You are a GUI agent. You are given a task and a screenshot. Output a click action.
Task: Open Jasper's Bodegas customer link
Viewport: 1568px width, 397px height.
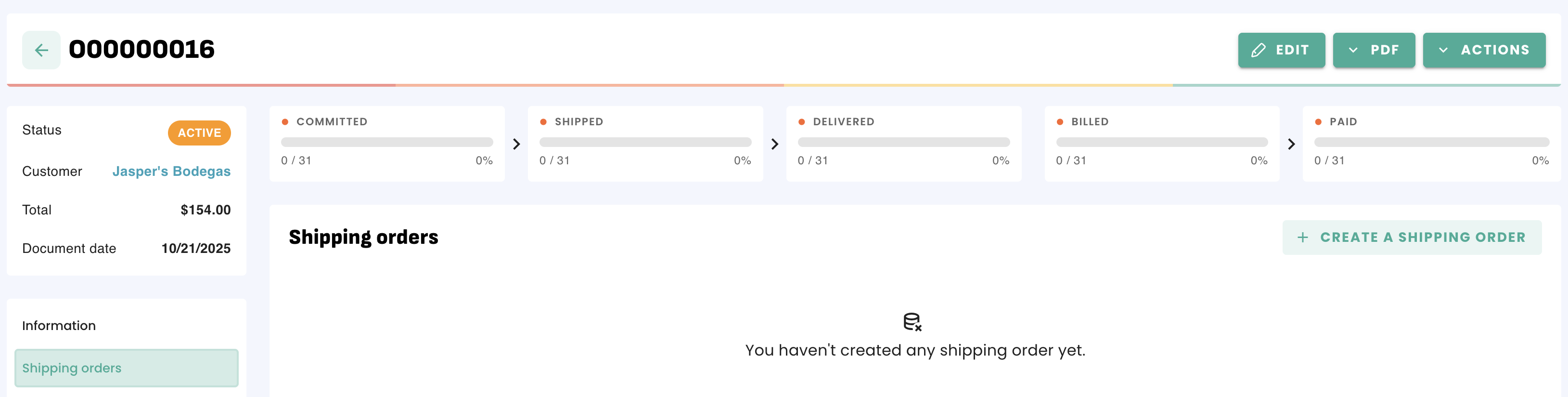tap(171, 172)
